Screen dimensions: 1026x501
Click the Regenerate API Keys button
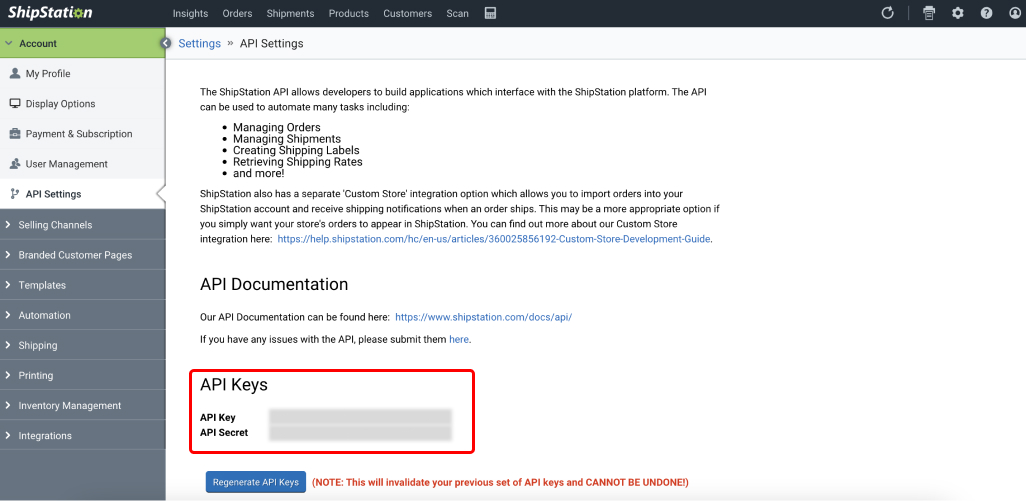[x=256, y=482]
